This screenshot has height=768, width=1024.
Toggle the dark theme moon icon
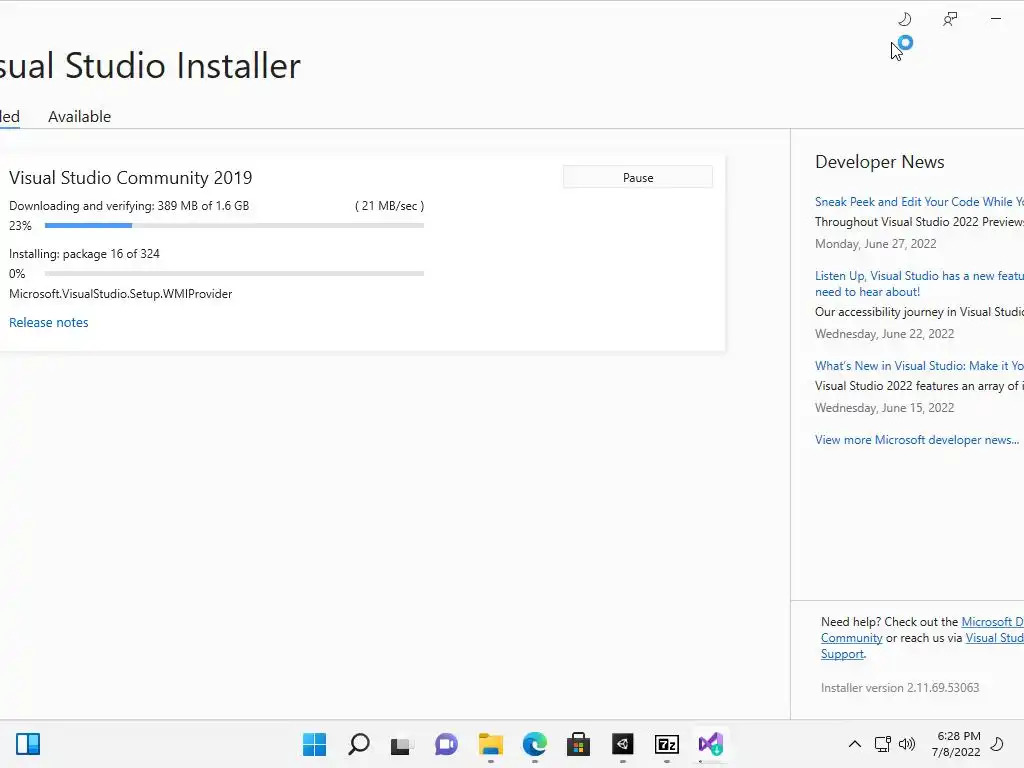(x=904, y=19)
